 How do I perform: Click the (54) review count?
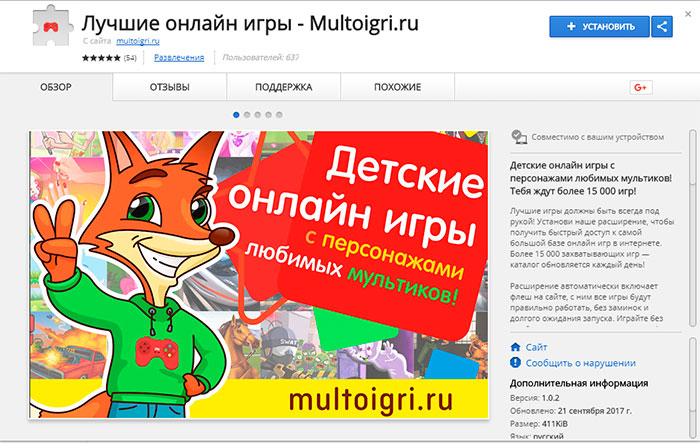(x=130, y=58)
